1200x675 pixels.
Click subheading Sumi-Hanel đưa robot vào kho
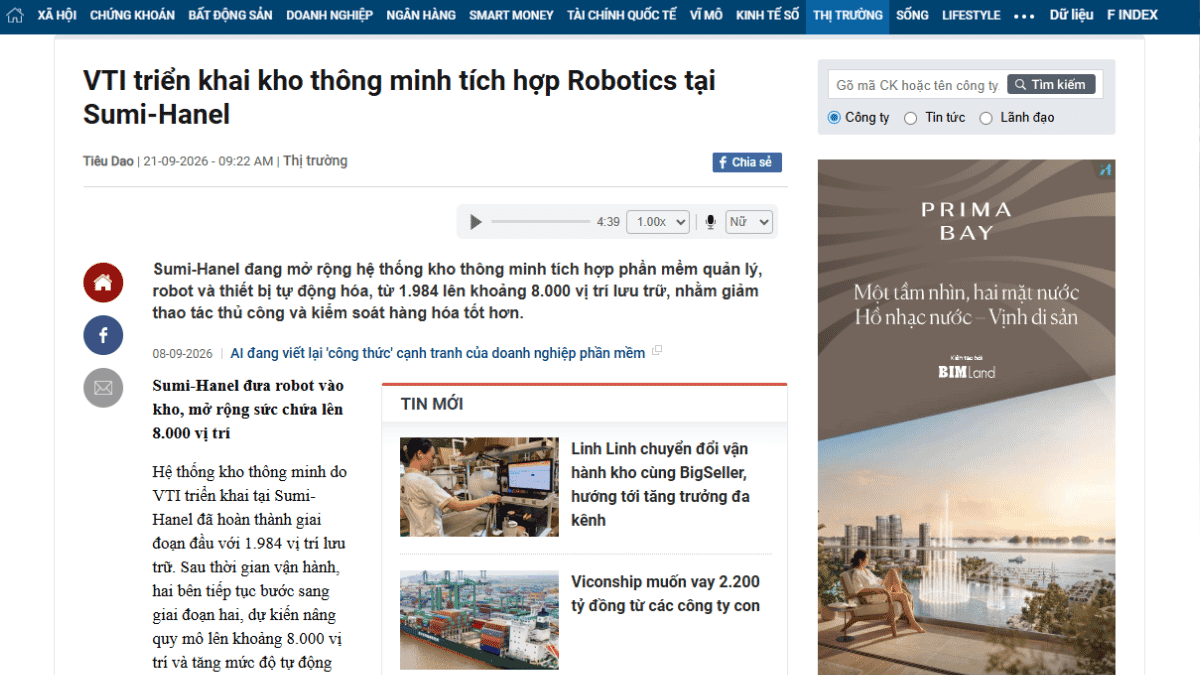pyautogui.click(x=248, y=409)
